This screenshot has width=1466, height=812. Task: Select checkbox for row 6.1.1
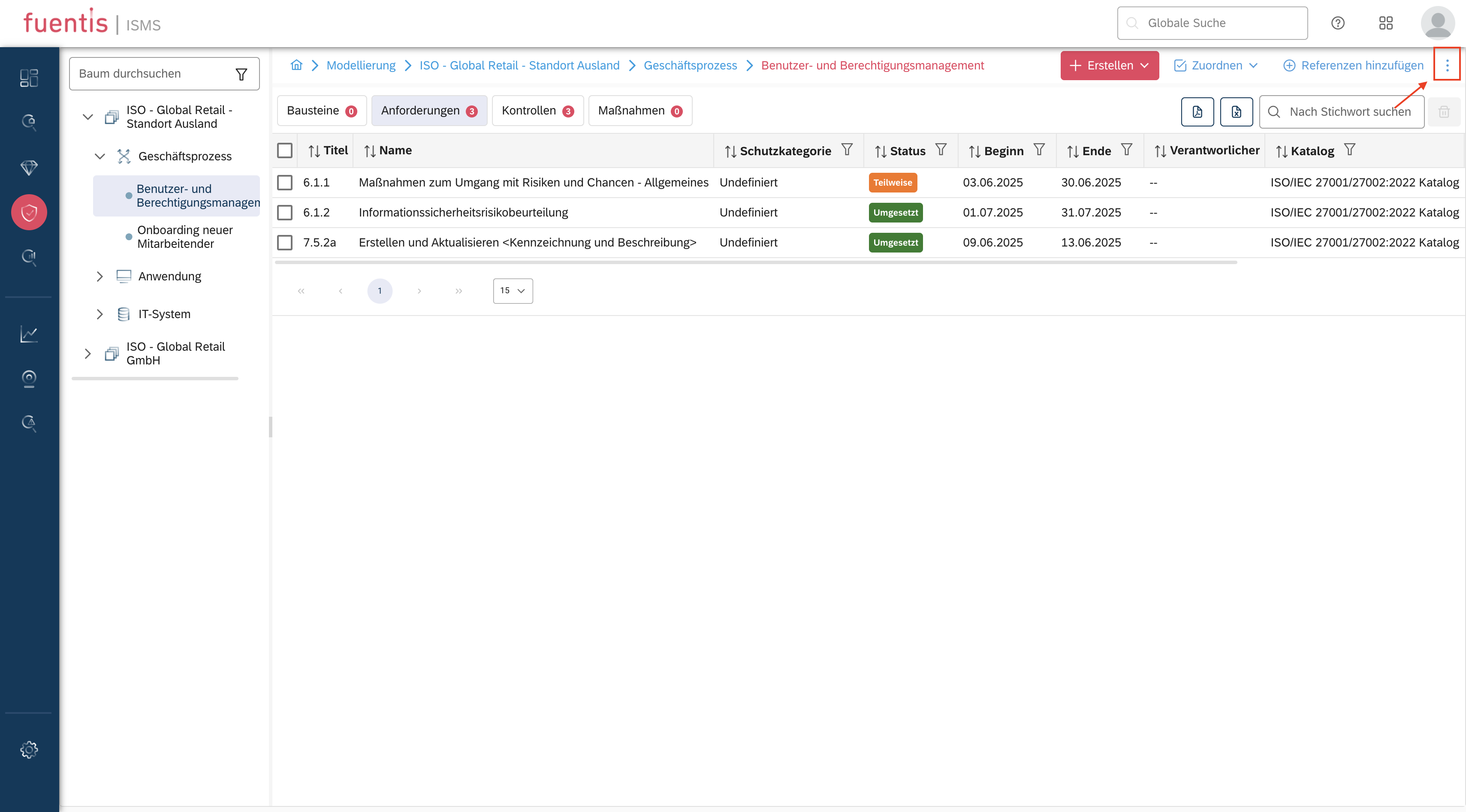coord(284,183)
